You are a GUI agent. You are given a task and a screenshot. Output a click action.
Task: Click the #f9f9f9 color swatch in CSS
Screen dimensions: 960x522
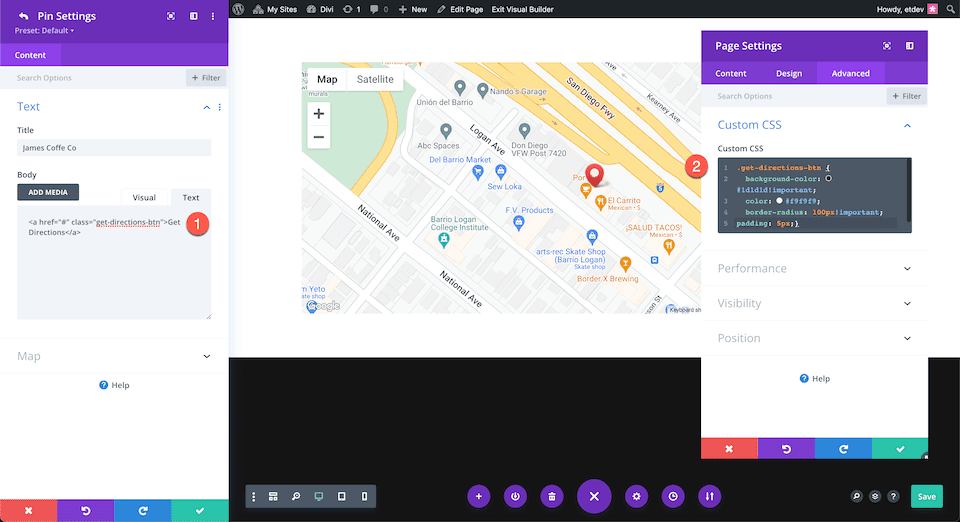tap(779, 201)
